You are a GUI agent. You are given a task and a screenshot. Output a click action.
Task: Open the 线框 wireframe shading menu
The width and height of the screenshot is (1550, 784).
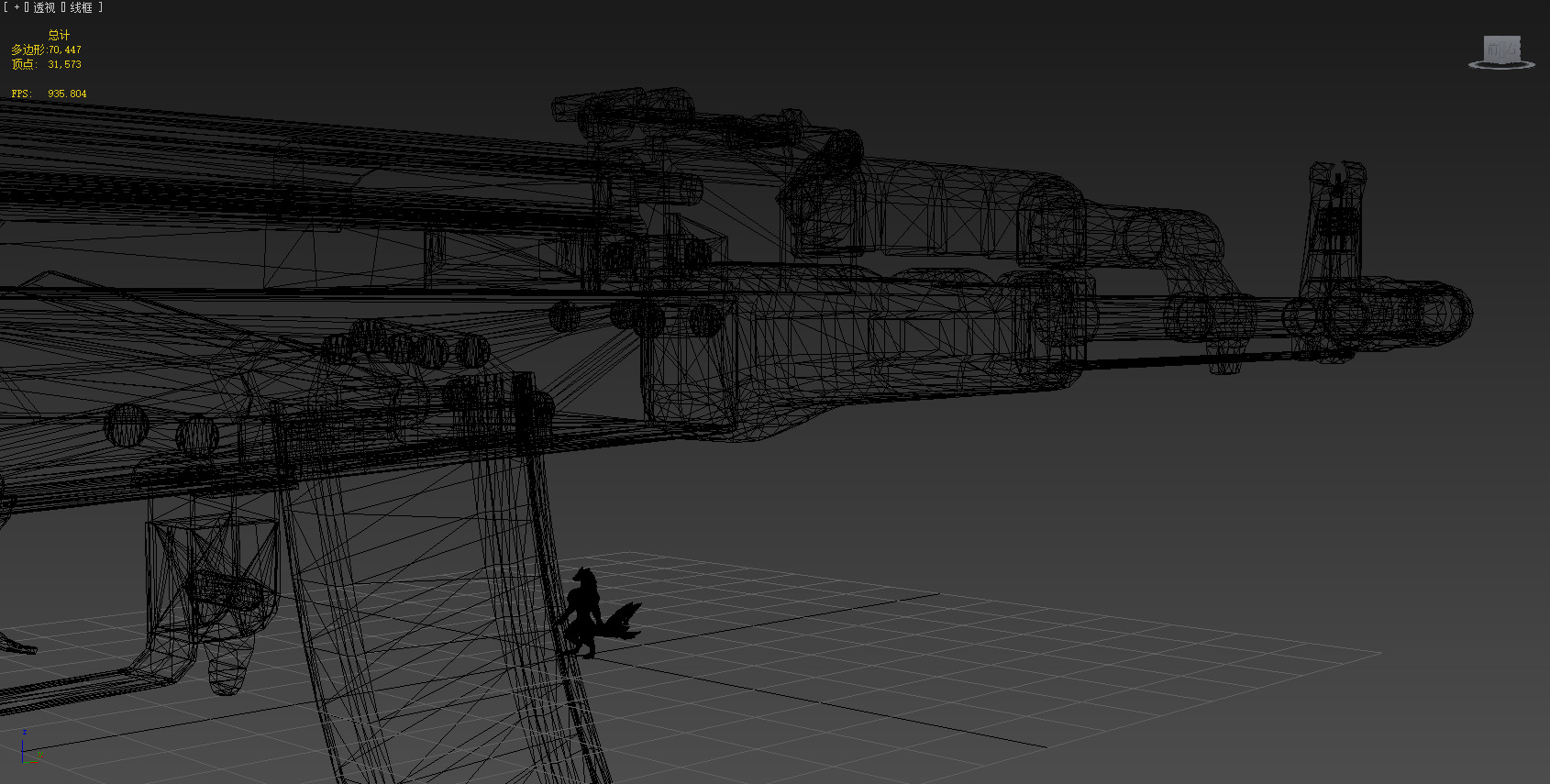click(81, 7)
